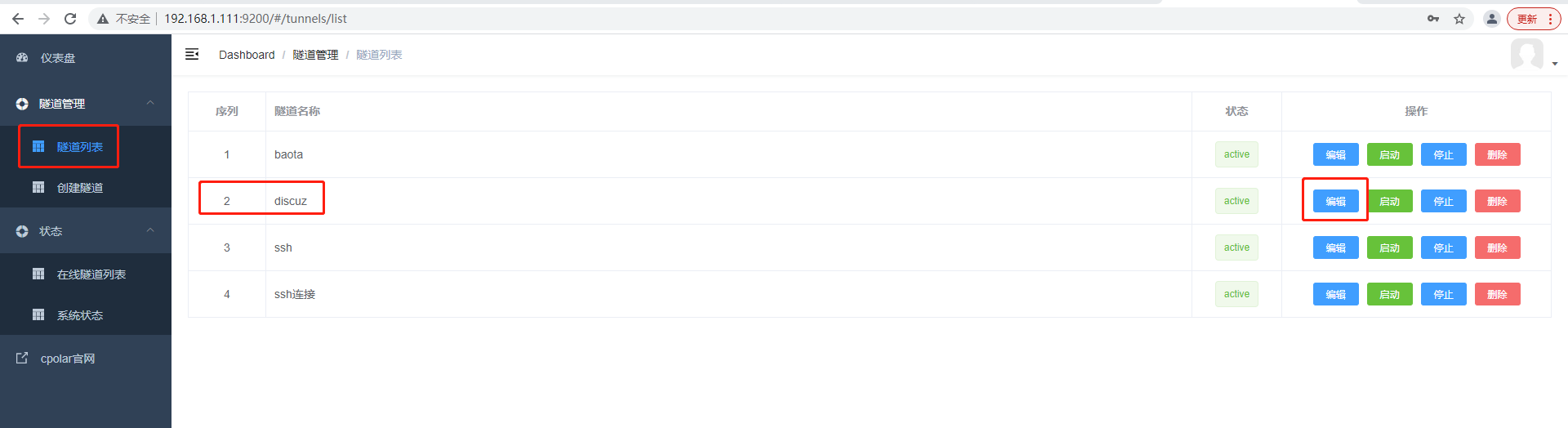
Task: Bookmark this page with the star icon
Action: (1459, 19)
